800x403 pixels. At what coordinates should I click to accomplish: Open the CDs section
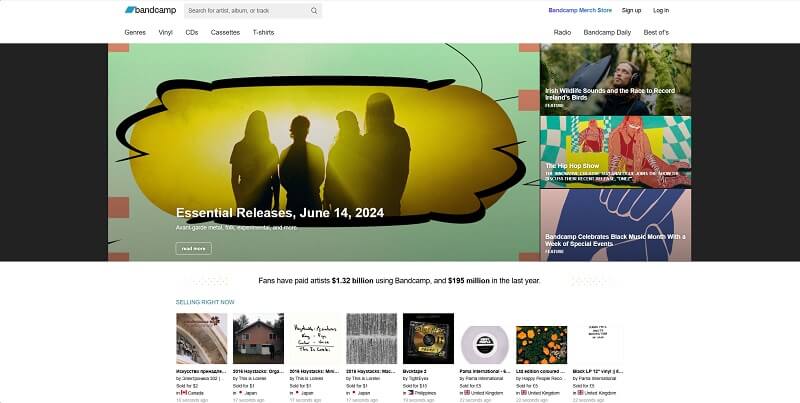click(x=192, y=32)
